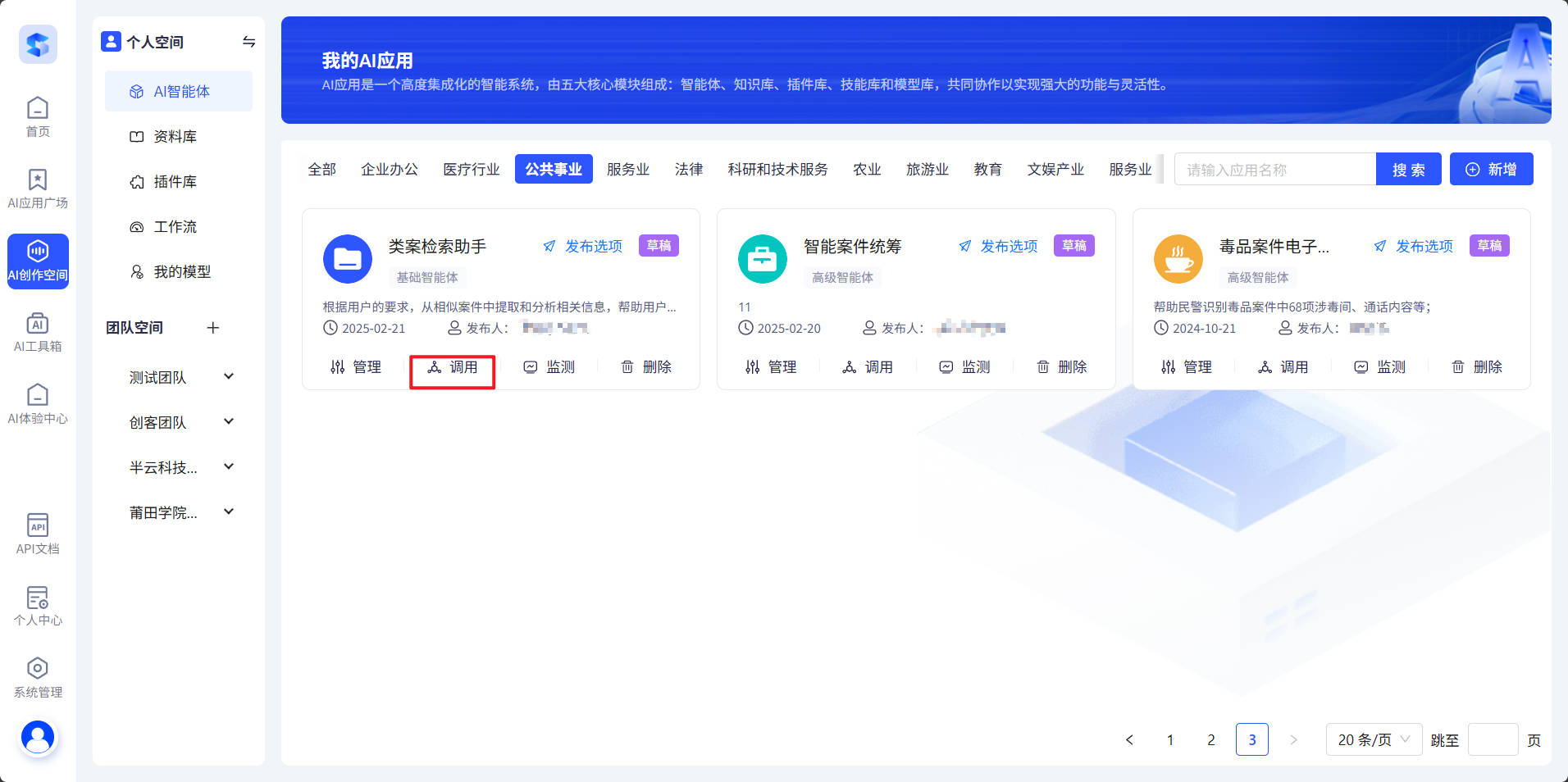Click 调用 on 智能案件统筹 card
The height and width of the screenshot is (782, 1568).
[868, 367]
